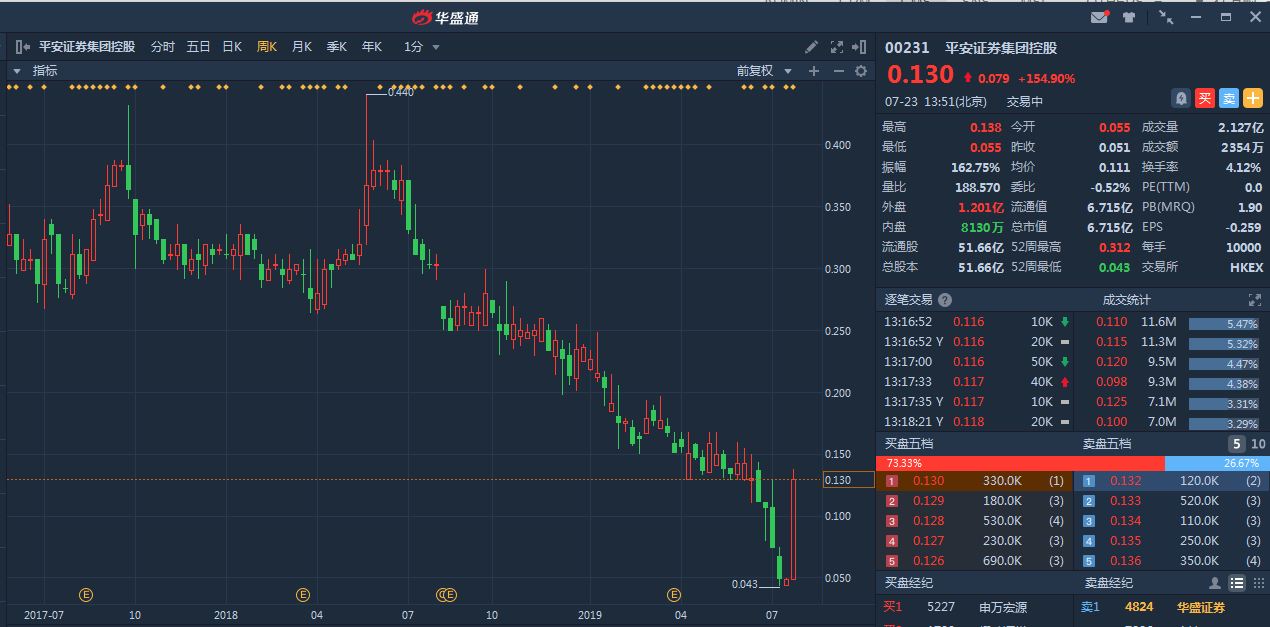
Task: Maximize the 华盛通 window
Action: coord(1225,17)
